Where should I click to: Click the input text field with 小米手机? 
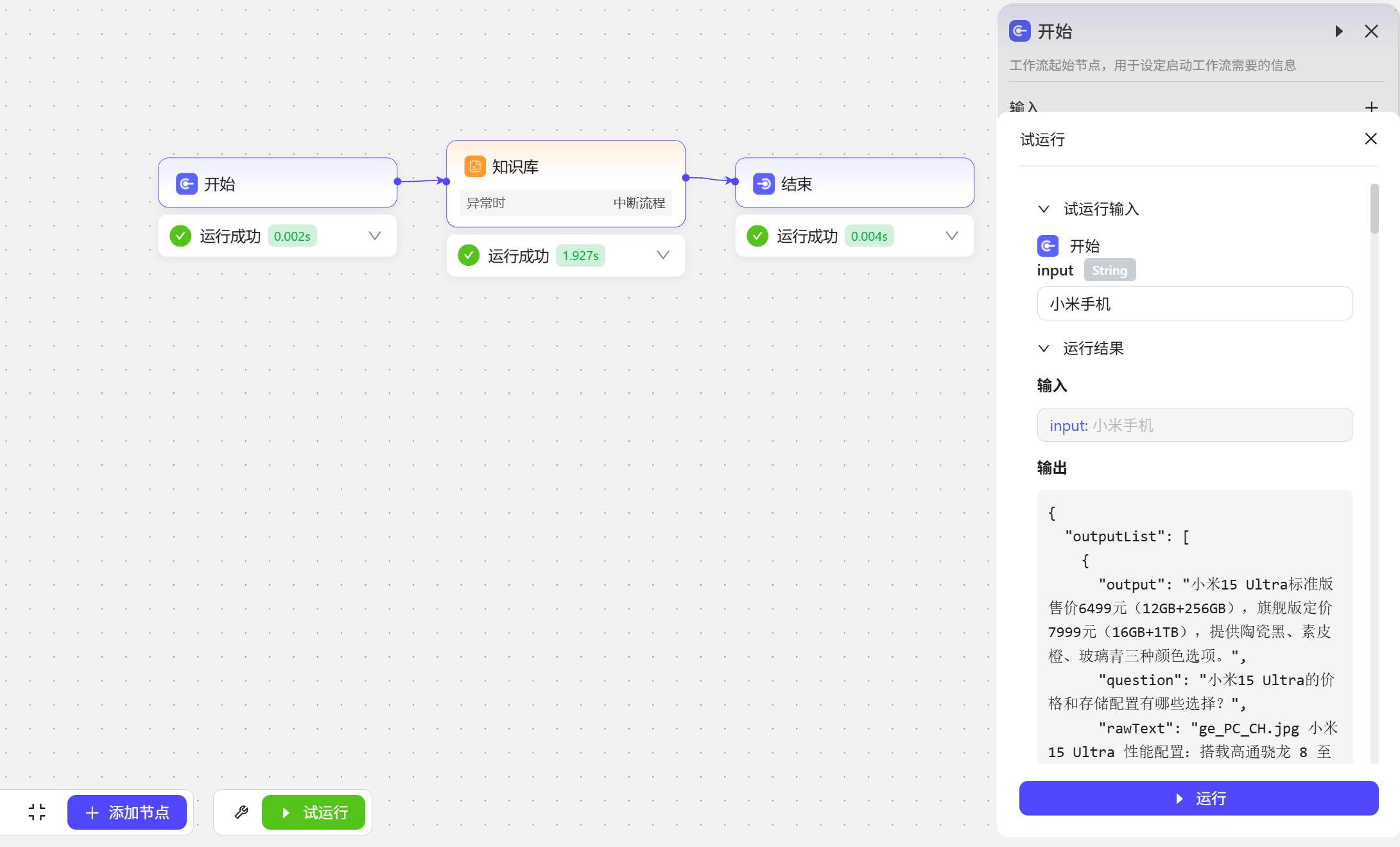[1195, 304]
